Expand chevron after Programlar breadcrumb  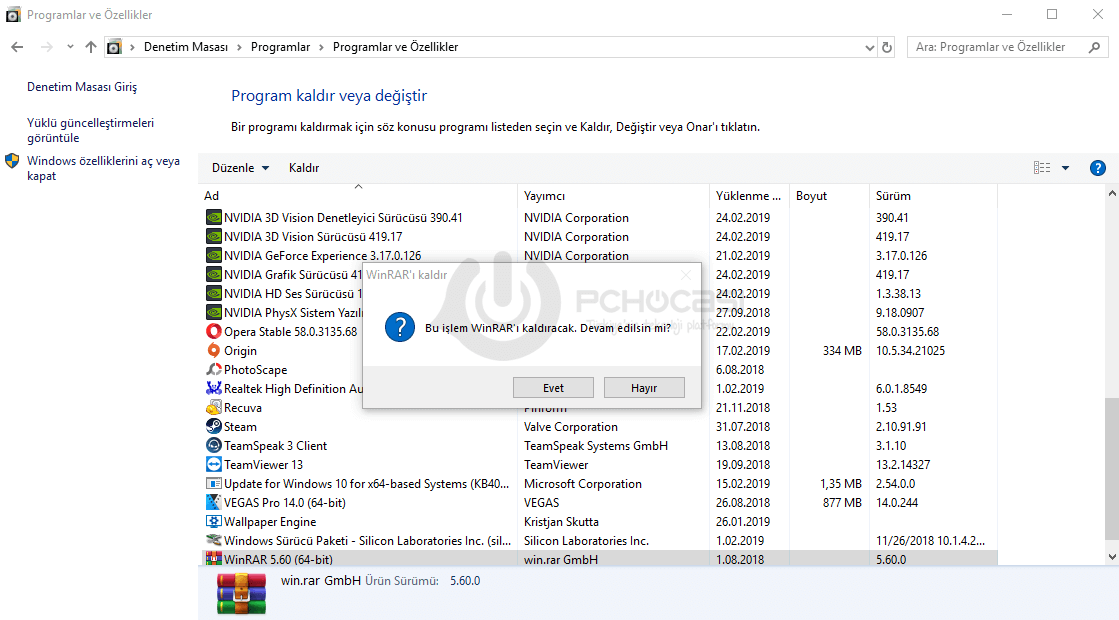coord(321,47)
